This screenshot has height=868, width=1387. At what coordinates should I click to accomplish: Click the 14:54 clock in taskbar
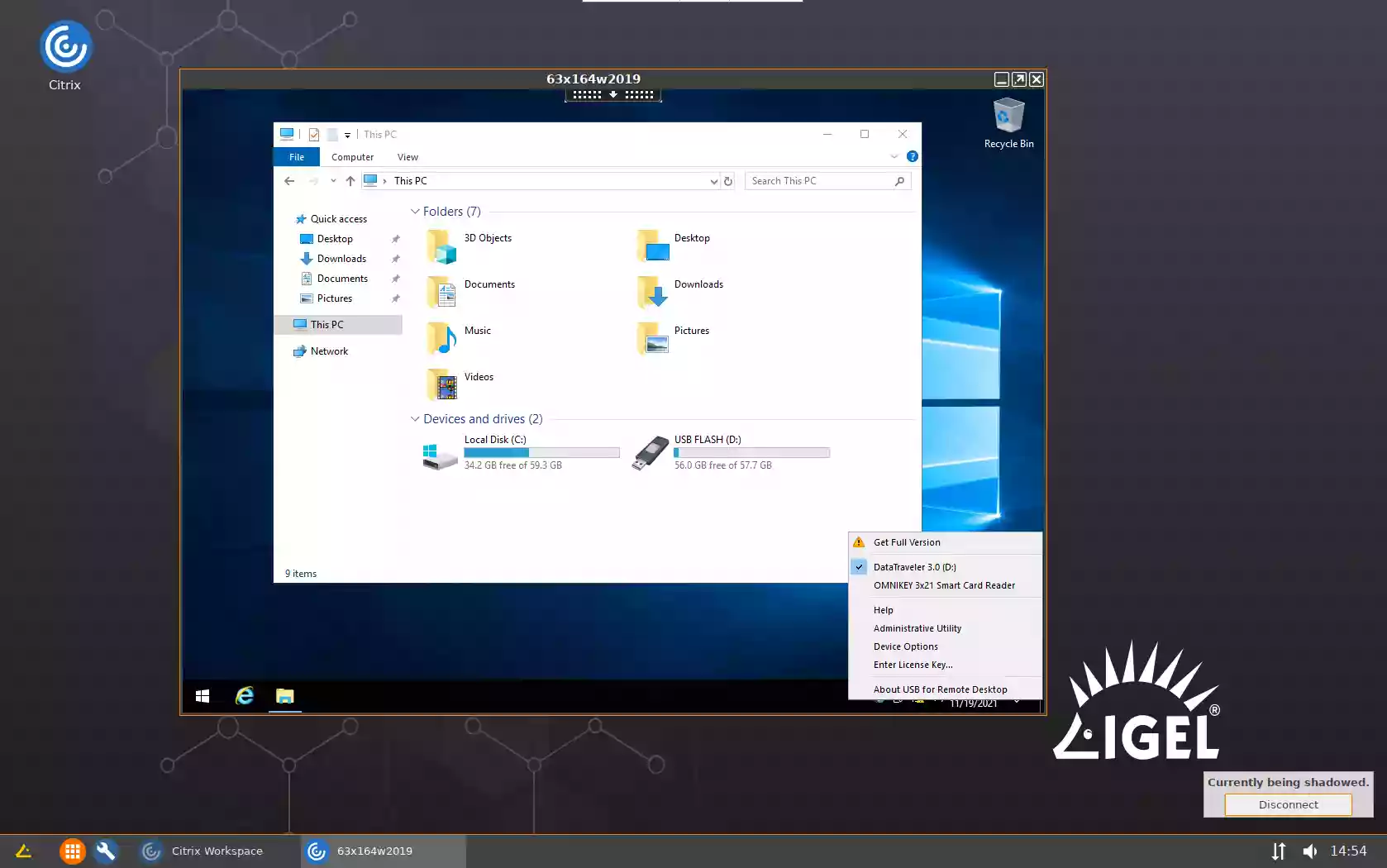(1348, 851)
